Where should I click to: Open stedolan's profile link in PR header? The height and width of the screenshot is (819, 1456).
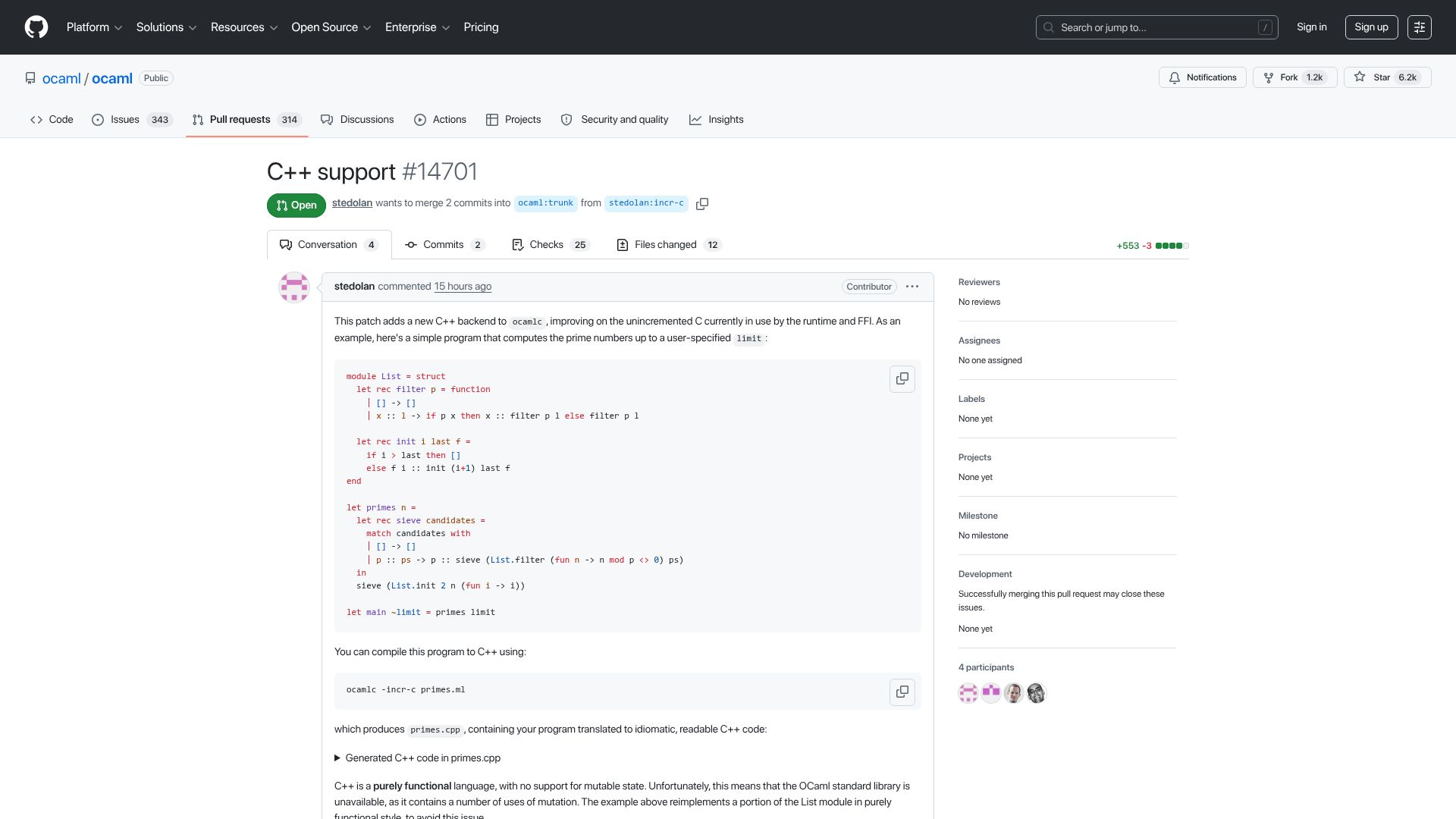(352, 203)
